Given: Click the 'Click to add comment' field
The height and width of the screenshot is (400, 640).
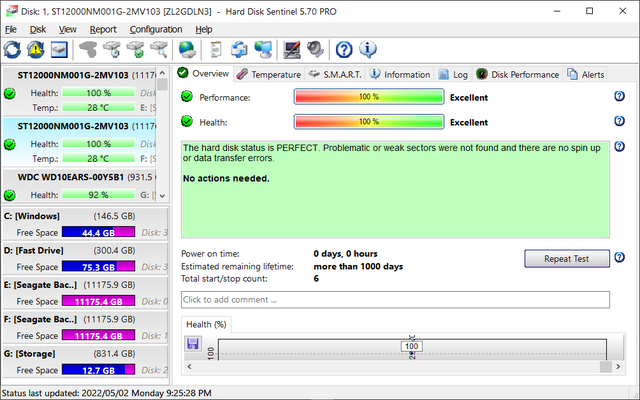Looking at the screenshot, I should pos(395,300).
